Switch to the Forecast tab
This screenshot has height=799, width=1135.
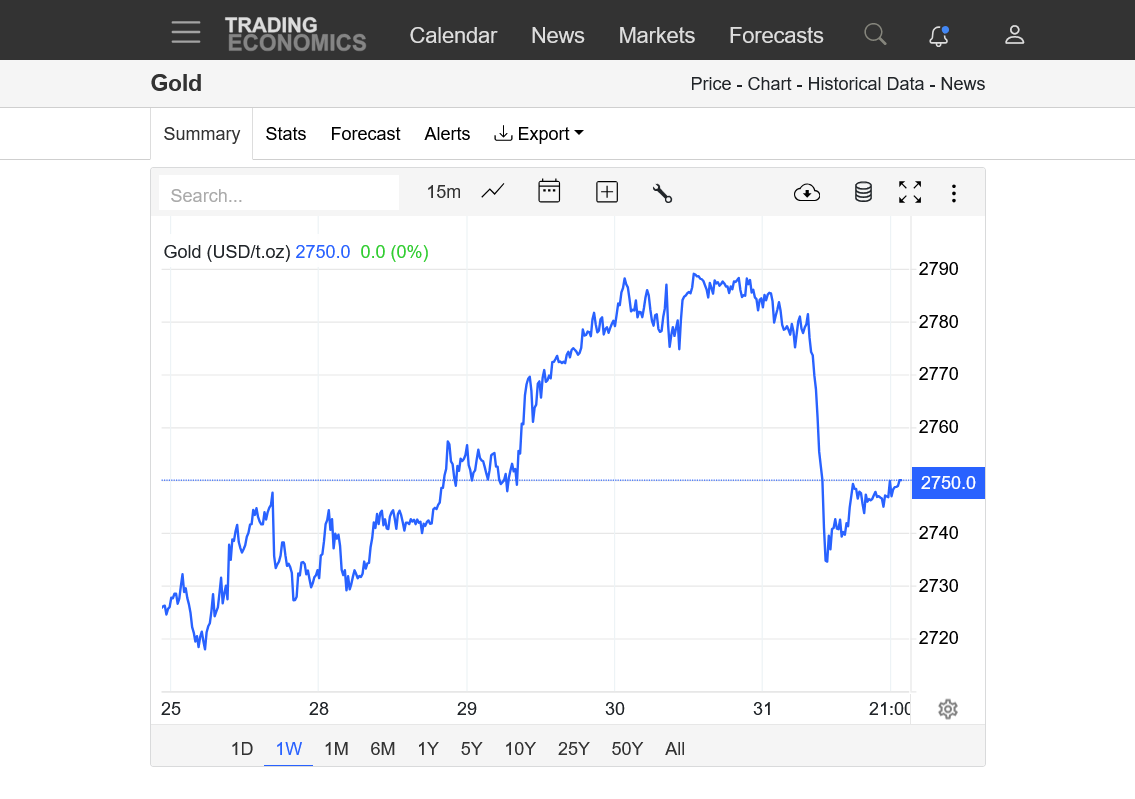(365, 134)
